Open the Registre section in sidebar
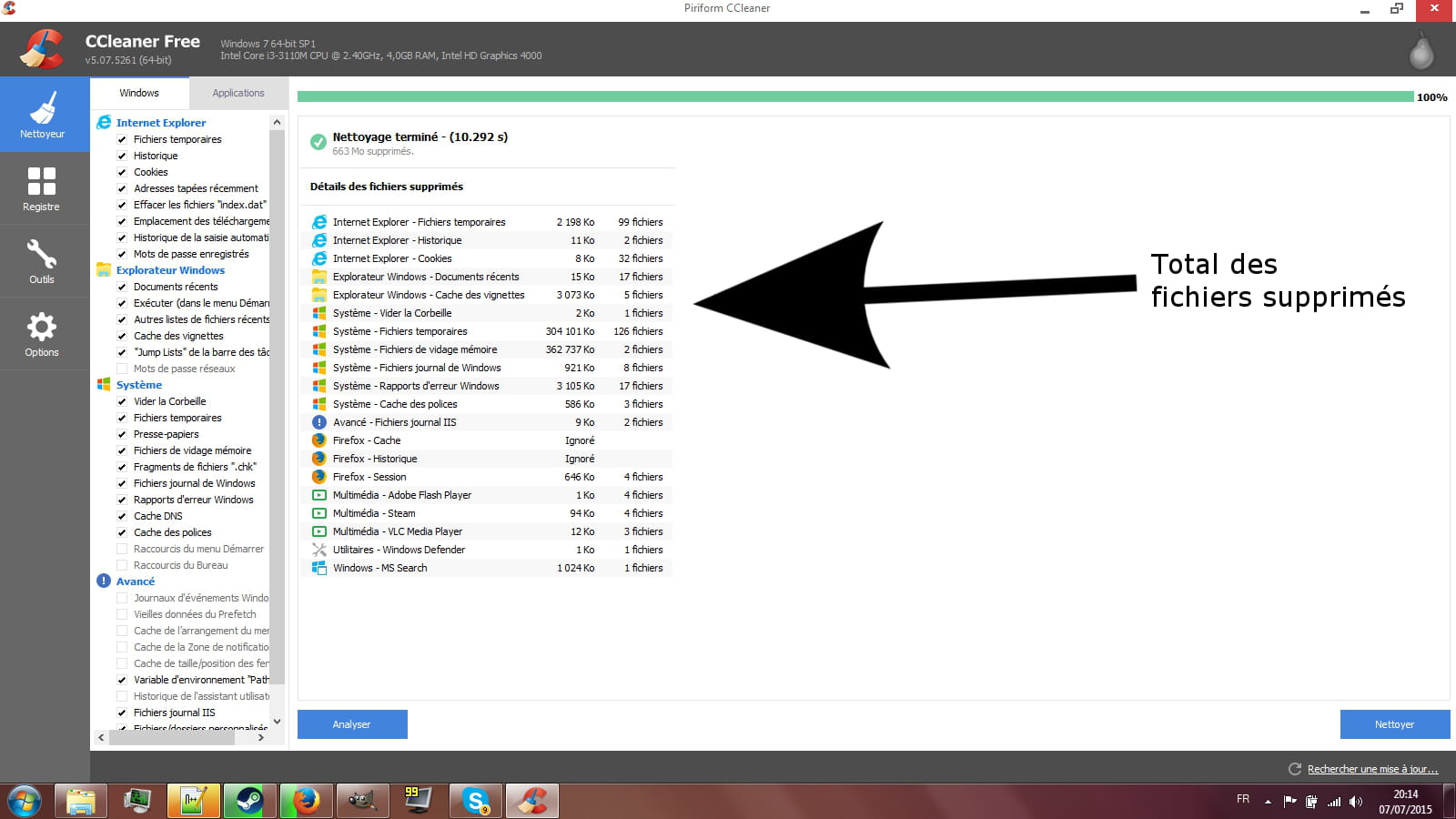1456x819 pixels. pos(42,188)
